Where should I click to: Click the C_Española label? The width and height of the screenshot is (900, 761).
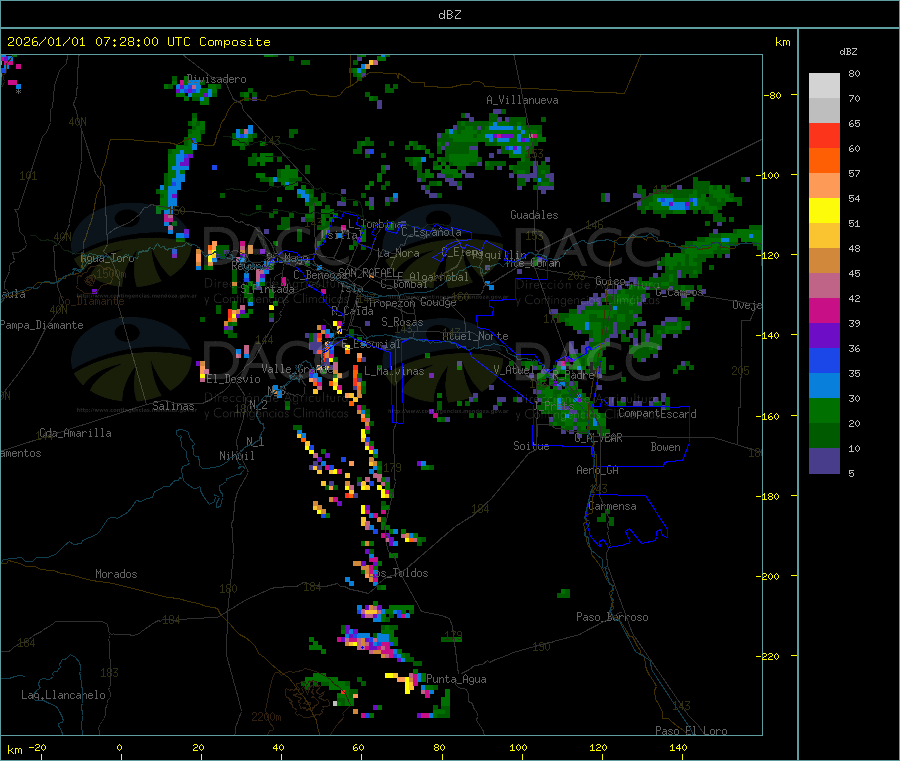[x=431, y=232]
